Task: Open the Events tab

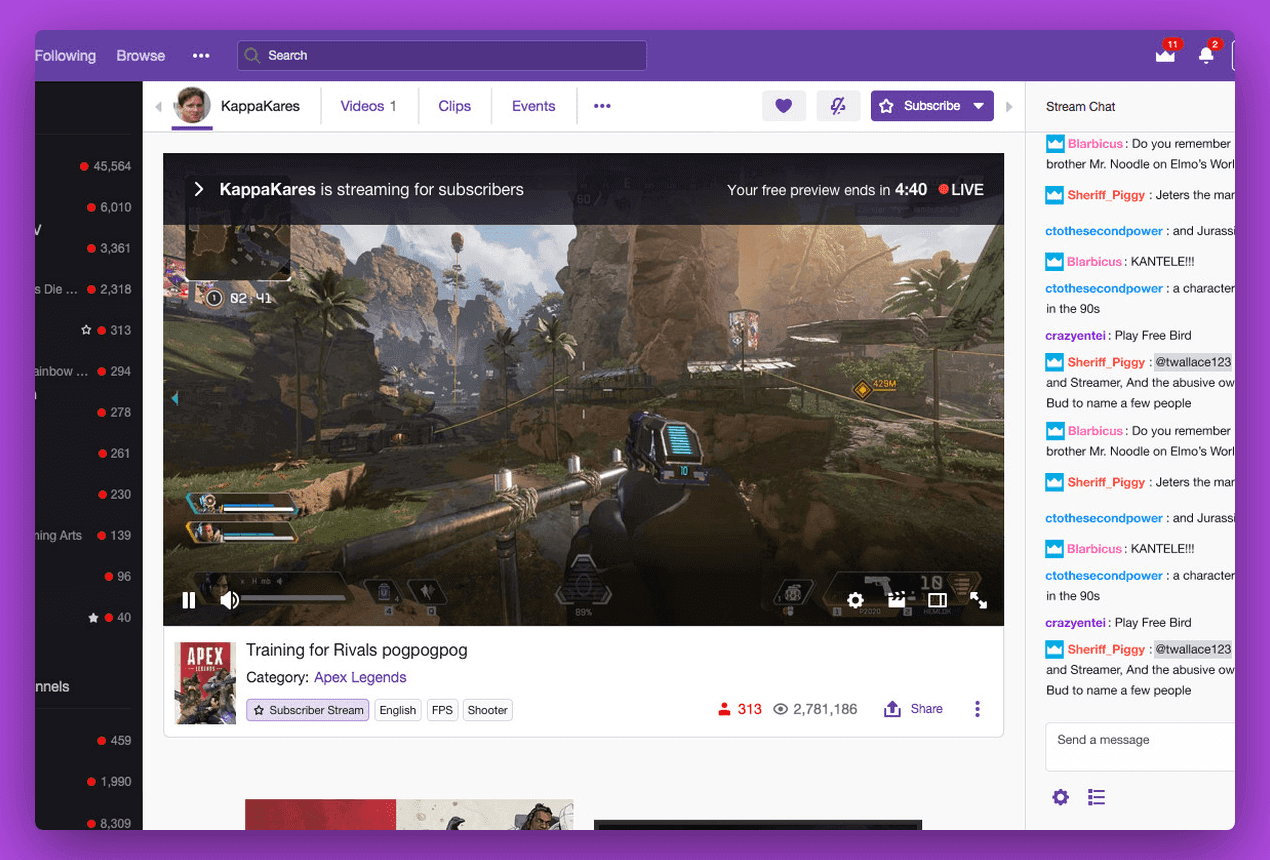Action: (533, 106)
